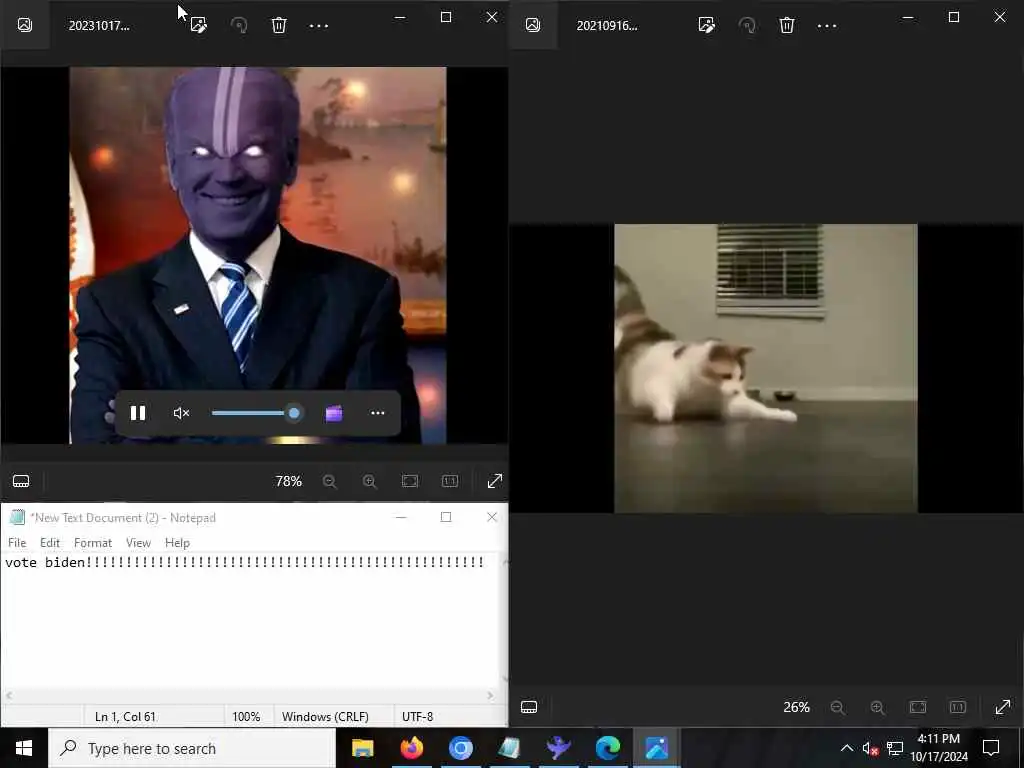Open Notepad Help menu
This screenshot has width=1024, height=768.
[177, 543]
